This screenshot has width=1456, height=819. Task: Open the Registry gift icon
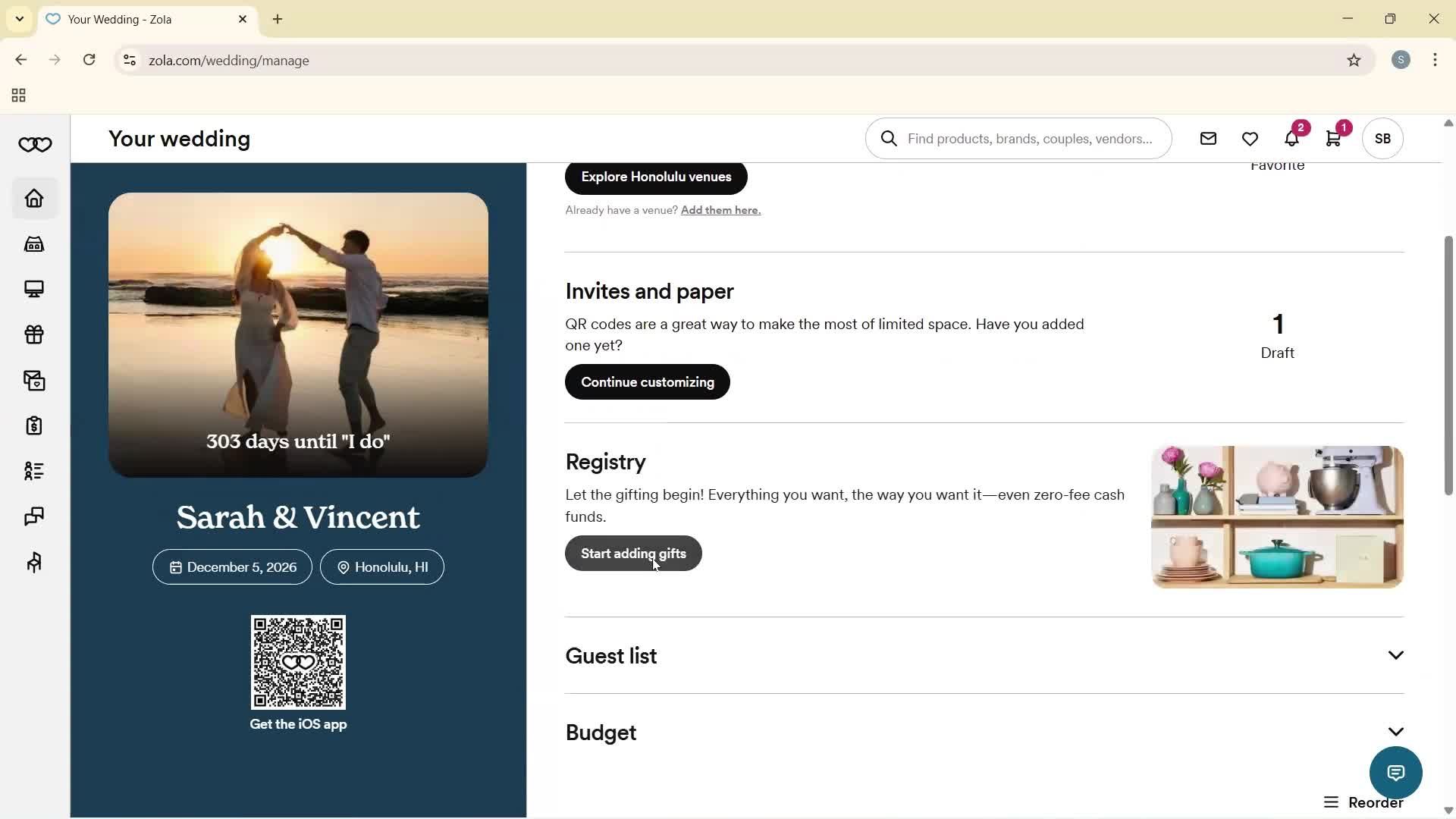(33, 334)
